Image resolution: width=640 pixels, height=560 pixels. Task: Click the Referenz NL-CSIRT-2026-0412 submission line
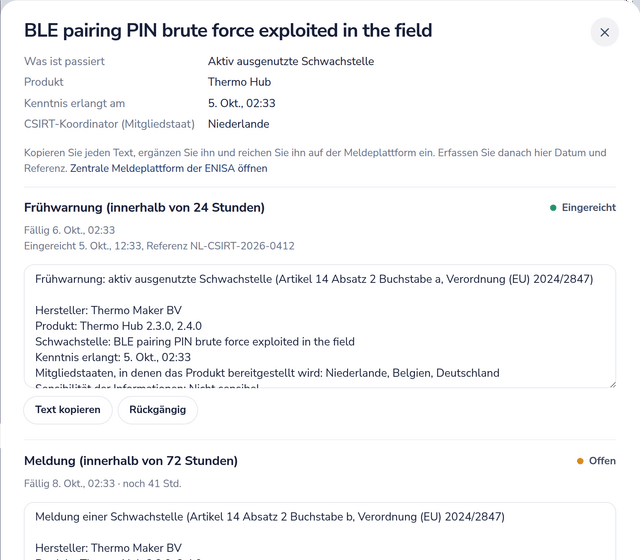pos(159,246)
